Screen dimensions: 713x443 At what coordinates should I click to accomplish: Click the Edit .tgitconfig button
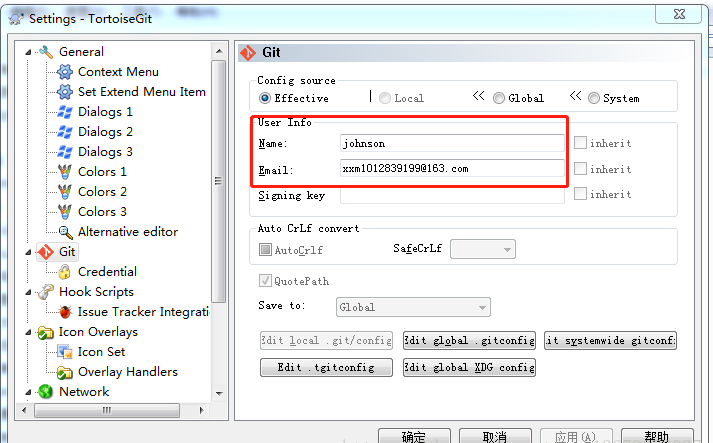point(325,367)
